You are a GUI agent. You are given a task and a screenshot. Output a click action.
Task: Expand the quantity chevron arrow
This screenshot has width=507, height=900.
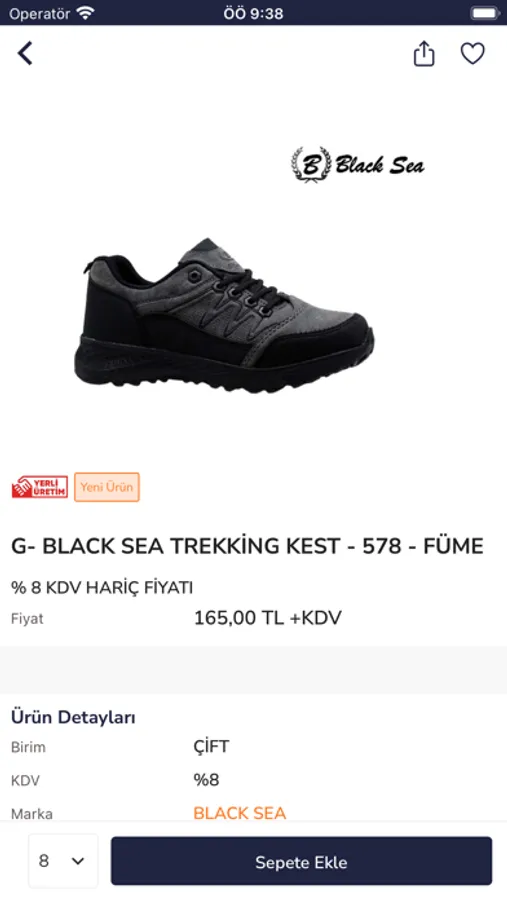(x=78, y=861)
